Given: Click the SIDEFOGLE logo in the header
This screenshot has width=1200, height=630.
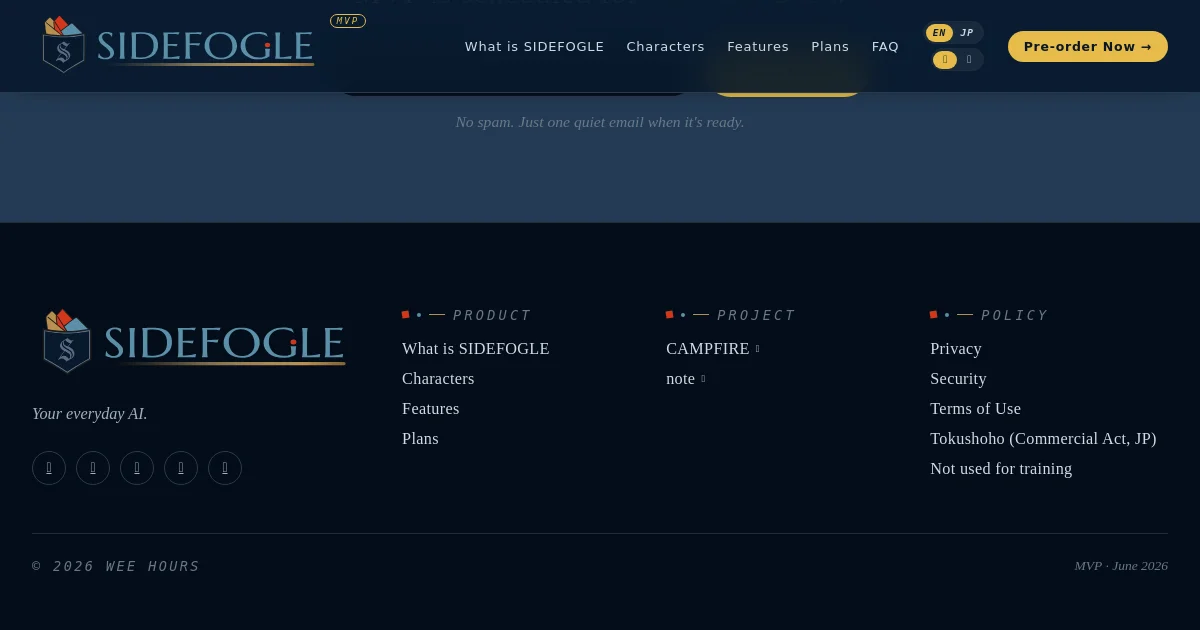Looking at the screenshot, I should 178,45.
